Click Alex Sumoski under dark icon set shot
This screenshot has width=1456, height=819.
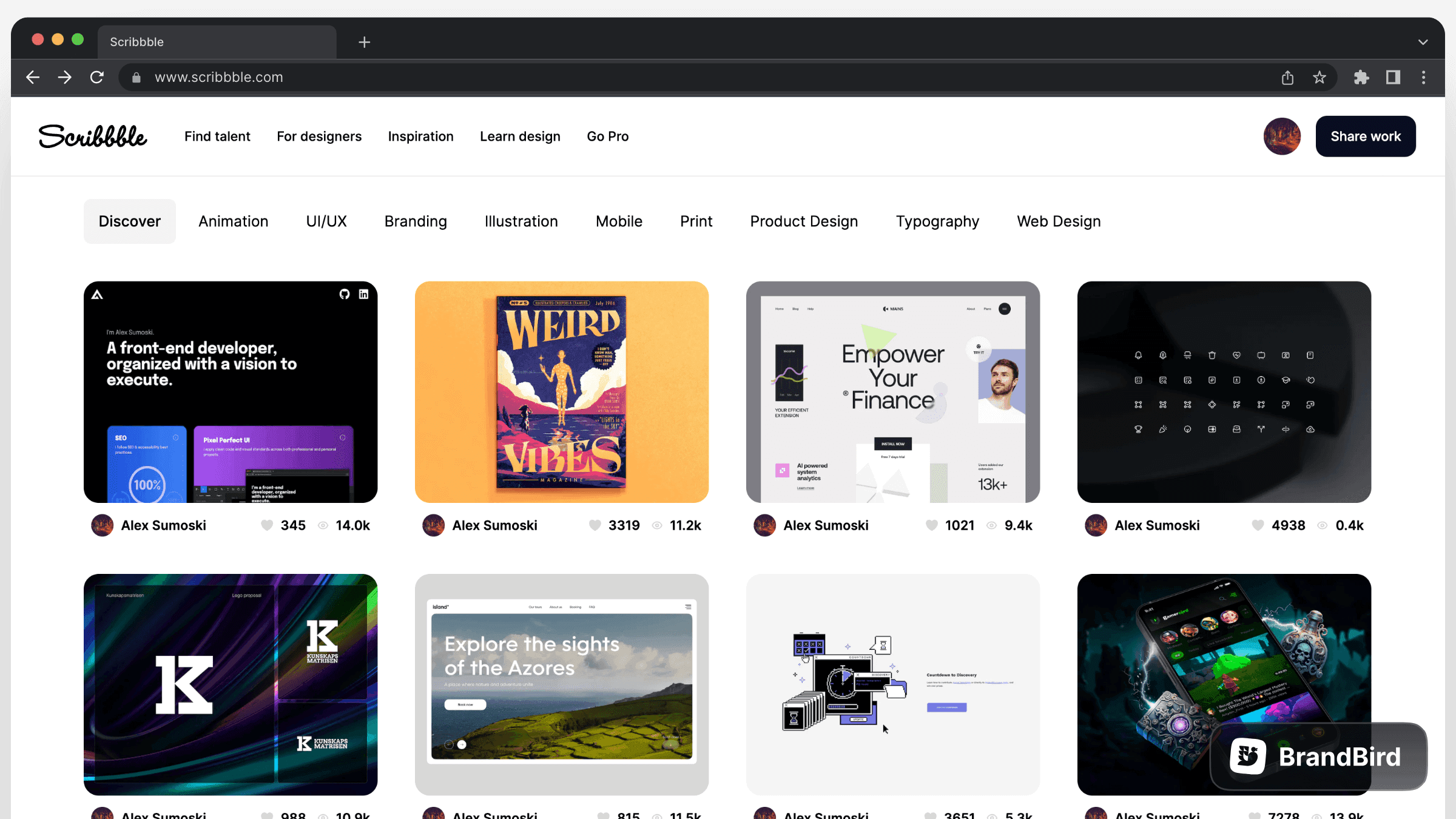pos(1157,525)
